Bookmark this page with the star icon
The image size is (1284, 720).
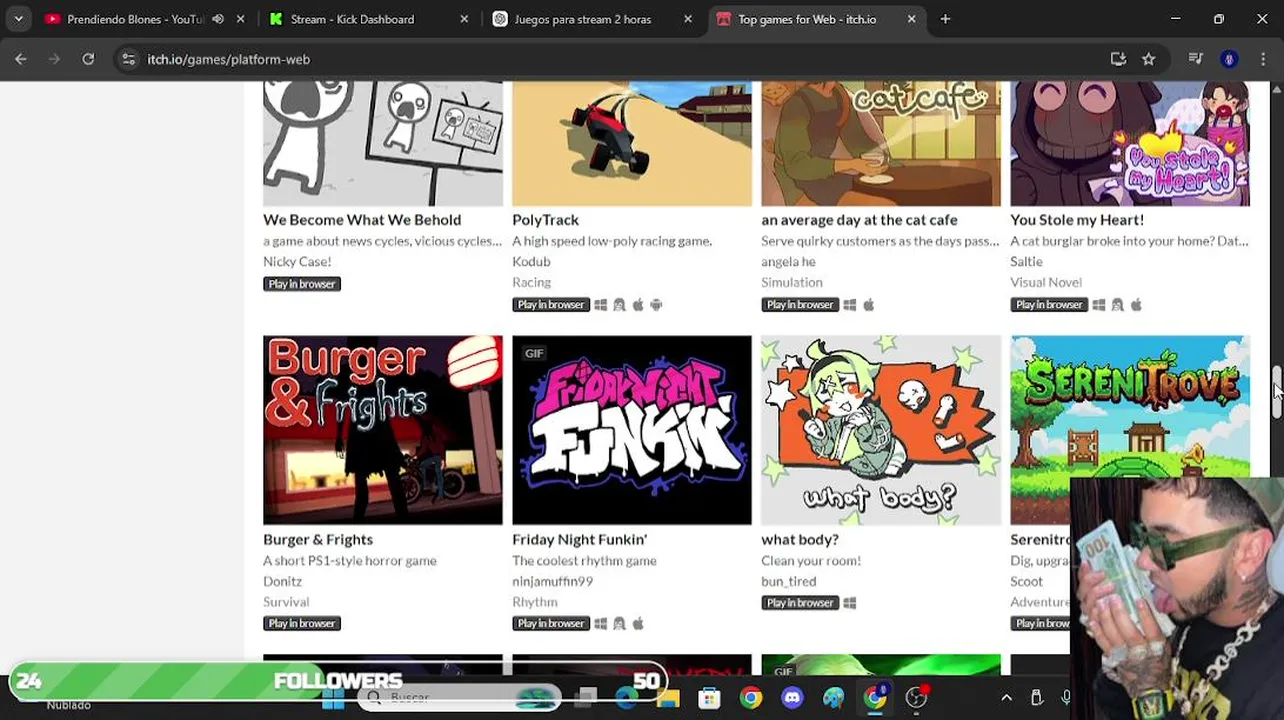1149,59
